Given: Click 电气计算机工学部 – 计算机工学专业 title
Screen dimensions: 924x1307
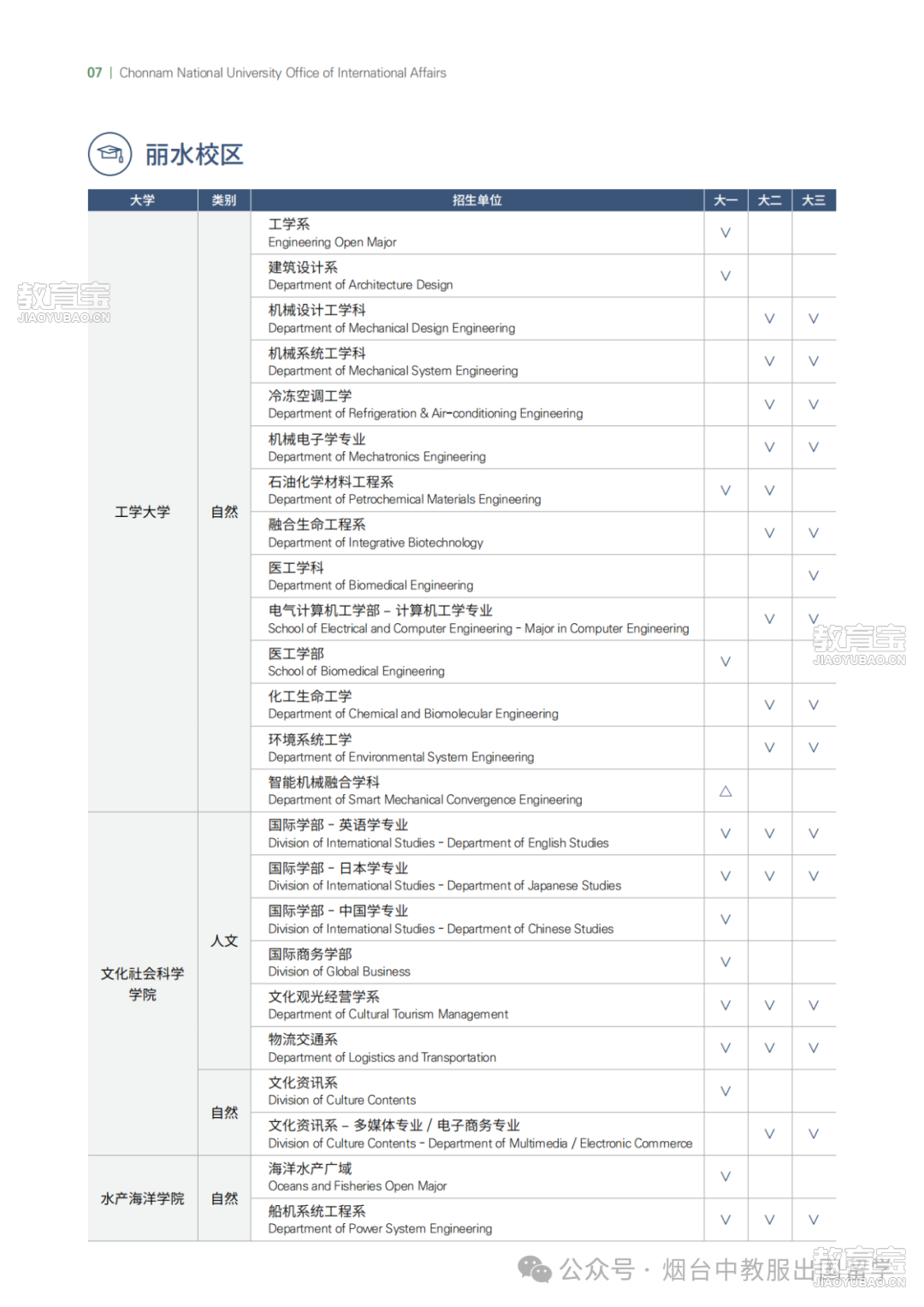Looking at the screenshot, I should [381, 610].
